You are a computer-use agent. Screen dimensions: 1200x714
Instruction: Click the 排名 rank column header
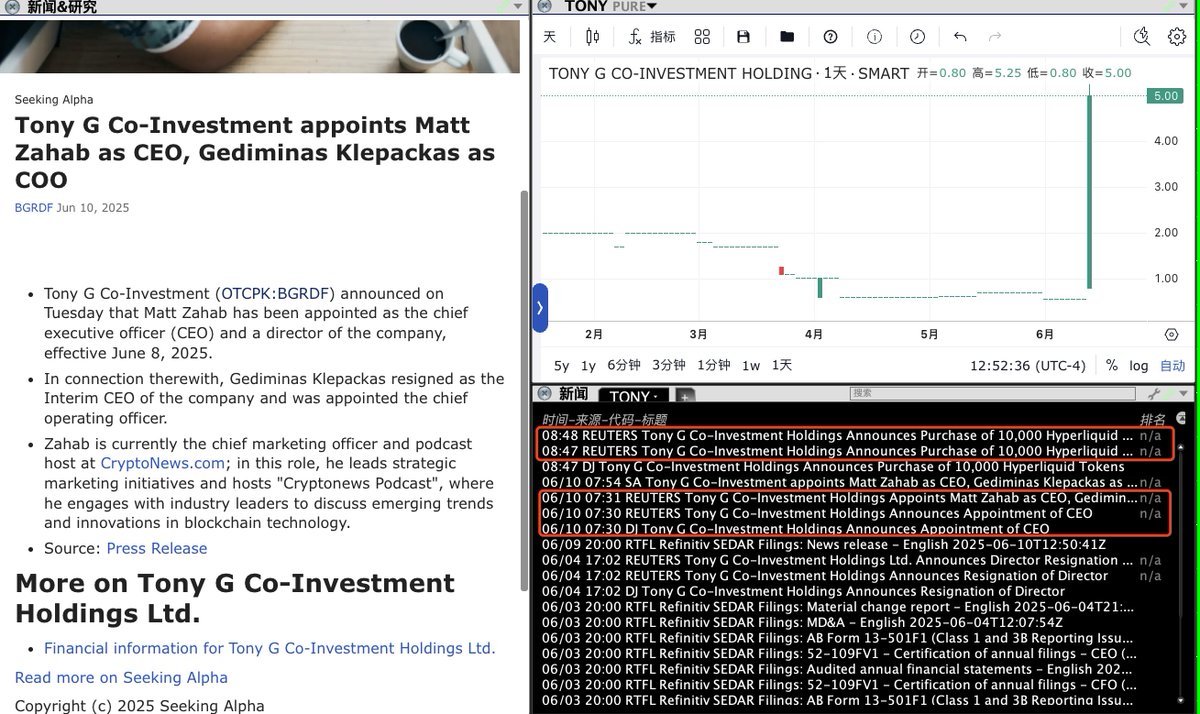1152,419
